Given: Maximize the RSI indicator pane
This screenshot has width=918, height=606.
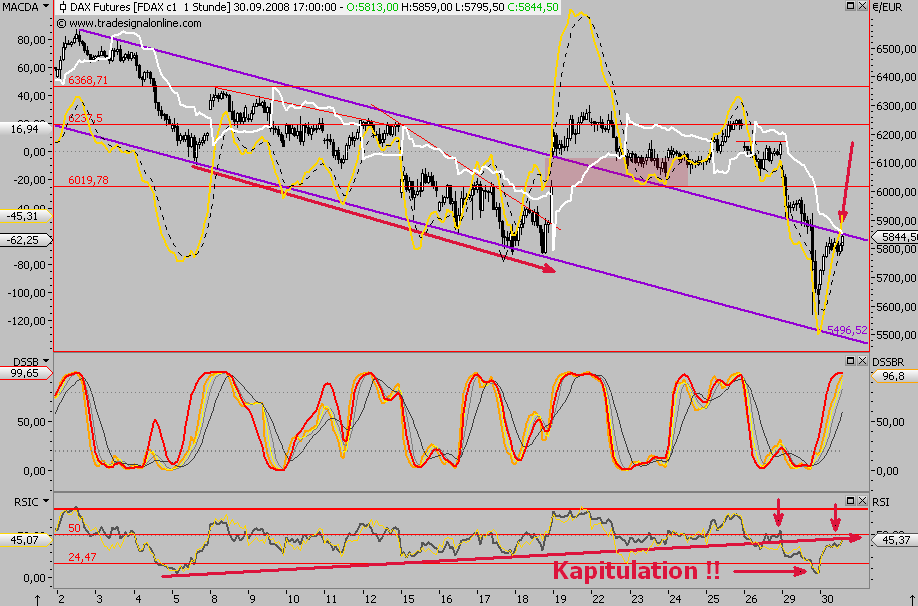Looking at the screenshot, I should click(851, 501).
